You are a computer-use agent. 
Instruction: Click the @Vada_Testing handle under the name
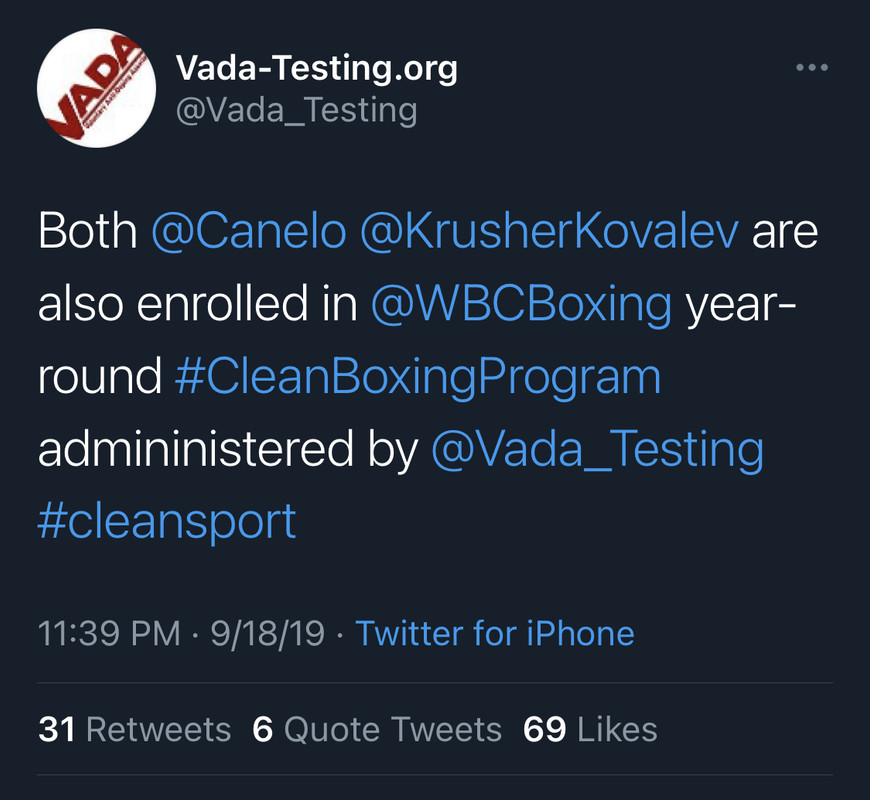(x=296, y=109)
